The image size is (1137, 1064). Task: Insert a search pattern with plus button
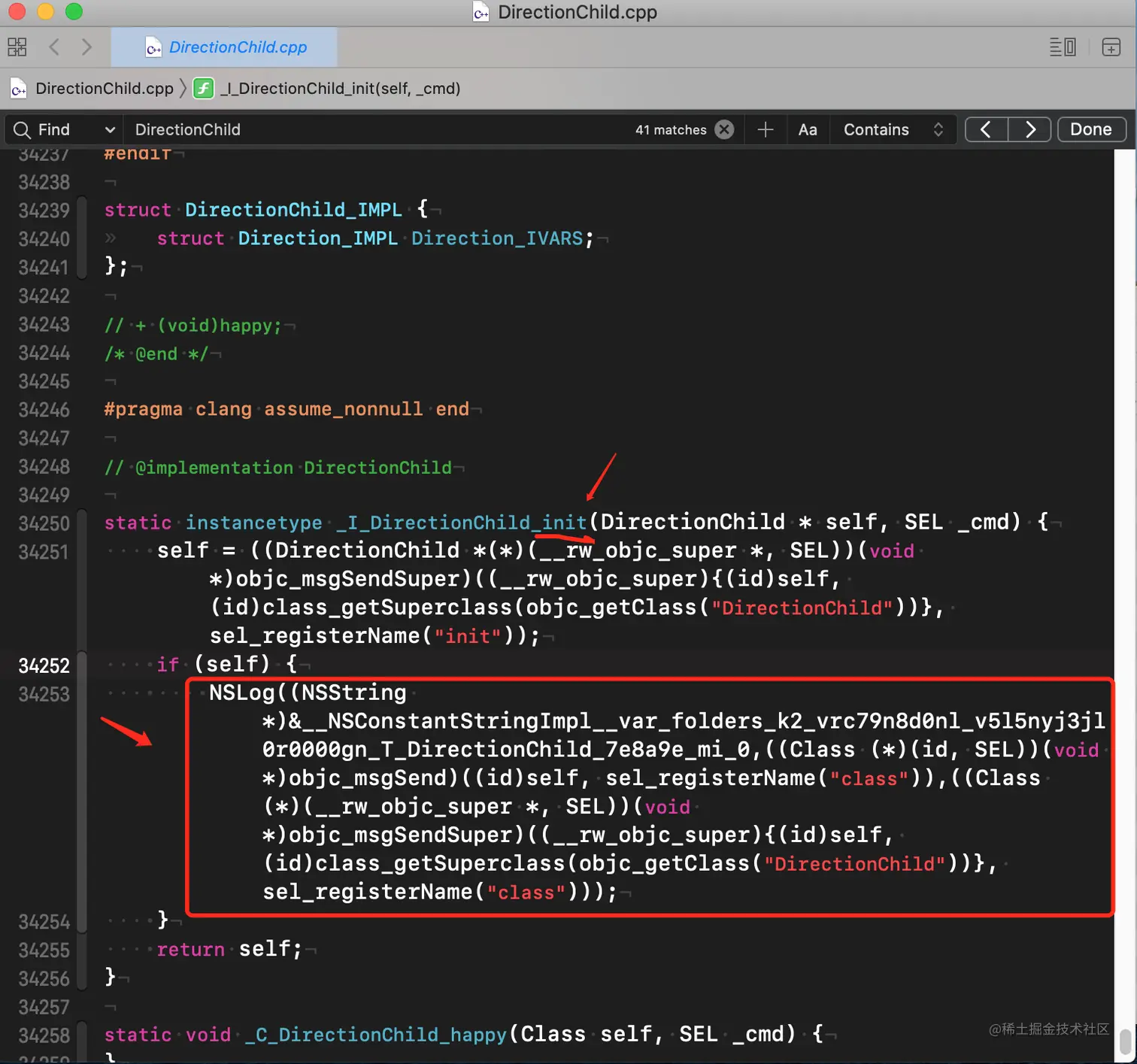tap(766, 130)
